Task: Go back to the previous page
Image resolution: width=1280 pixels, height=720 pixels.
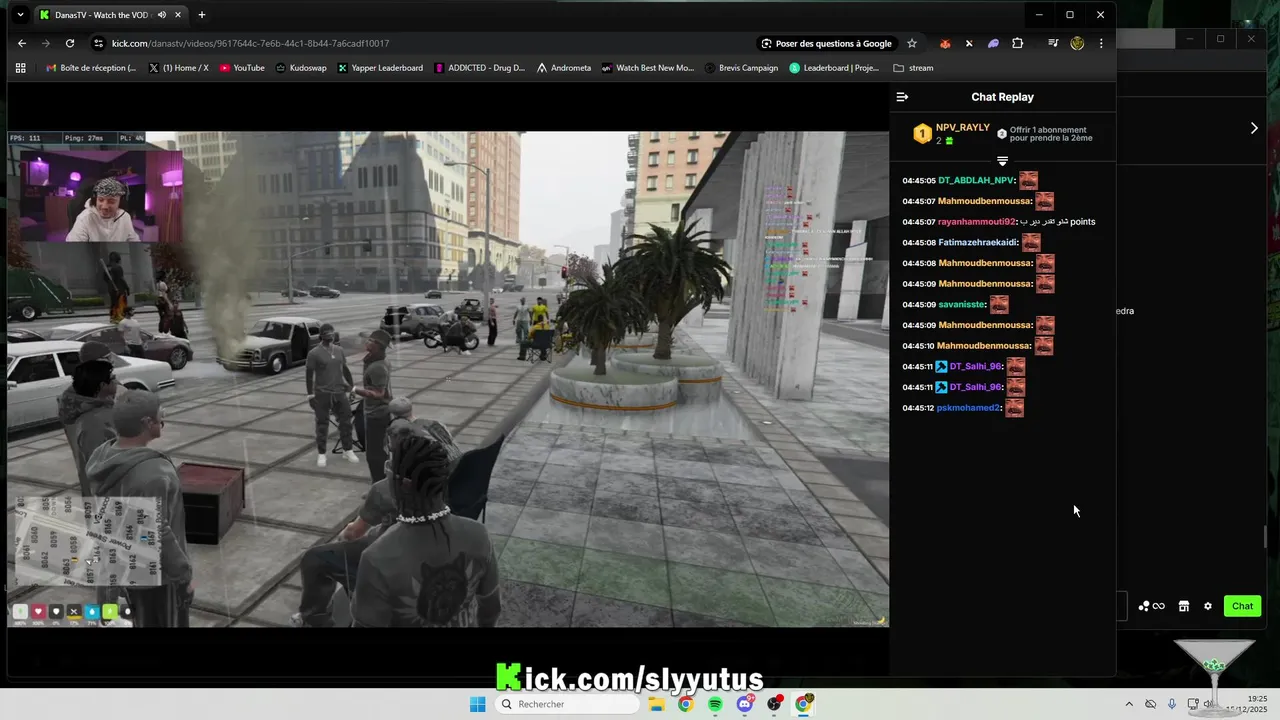Action: tap(22, 43)
